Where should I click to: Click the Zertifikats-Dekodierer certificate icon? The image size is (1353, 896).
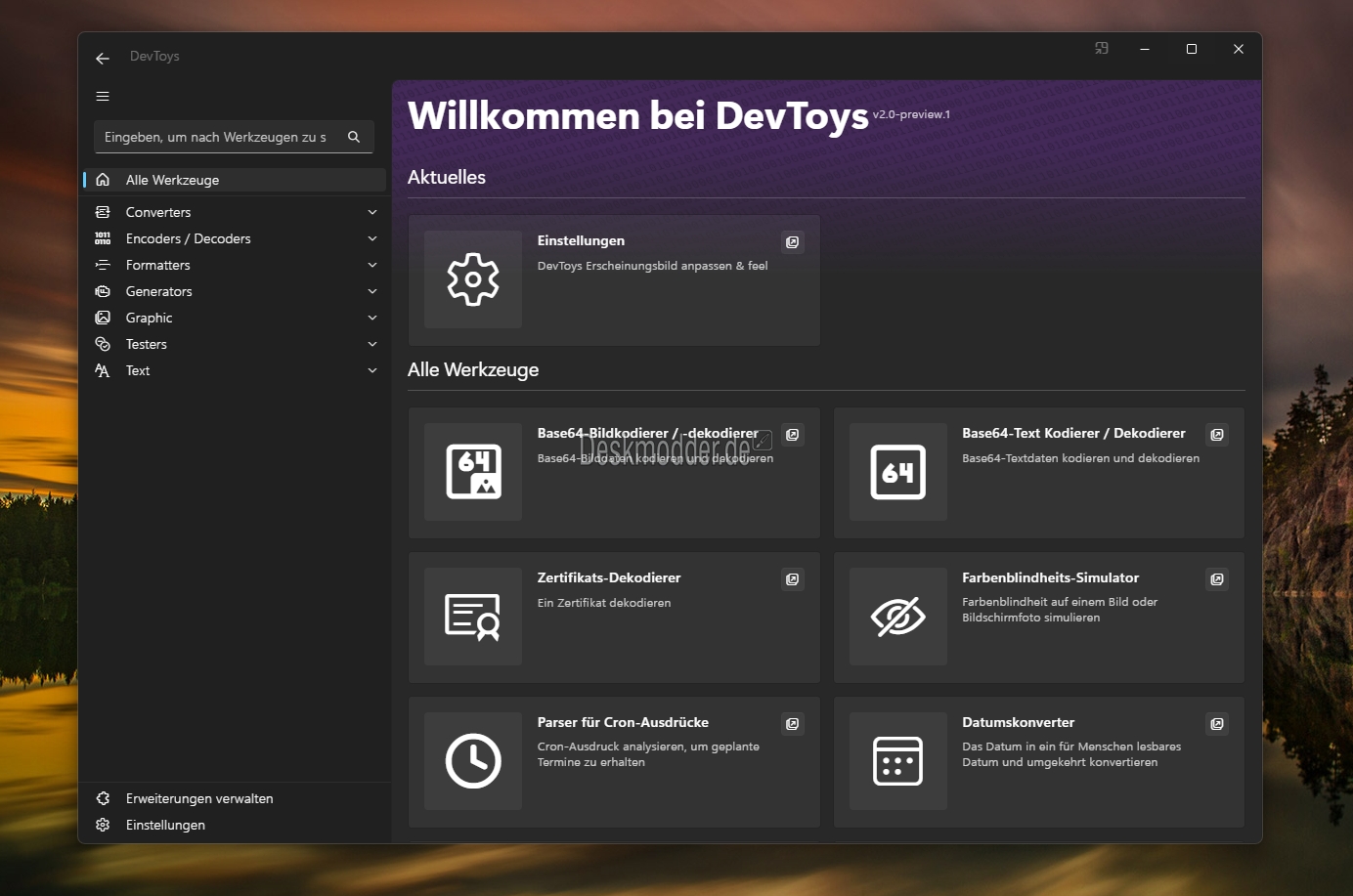473,617
